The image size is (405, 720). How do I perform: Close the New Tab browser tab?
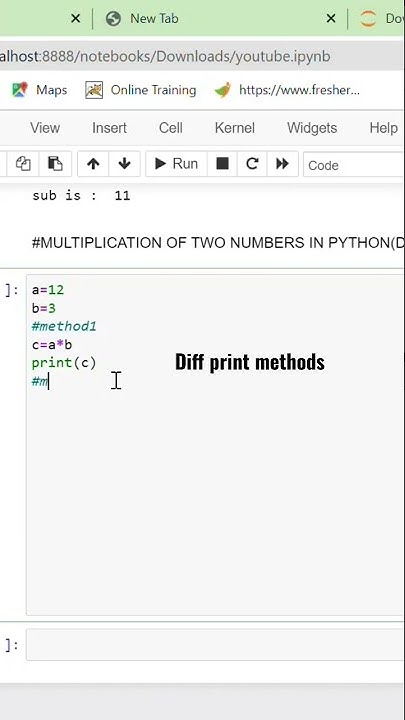point(331,18)
